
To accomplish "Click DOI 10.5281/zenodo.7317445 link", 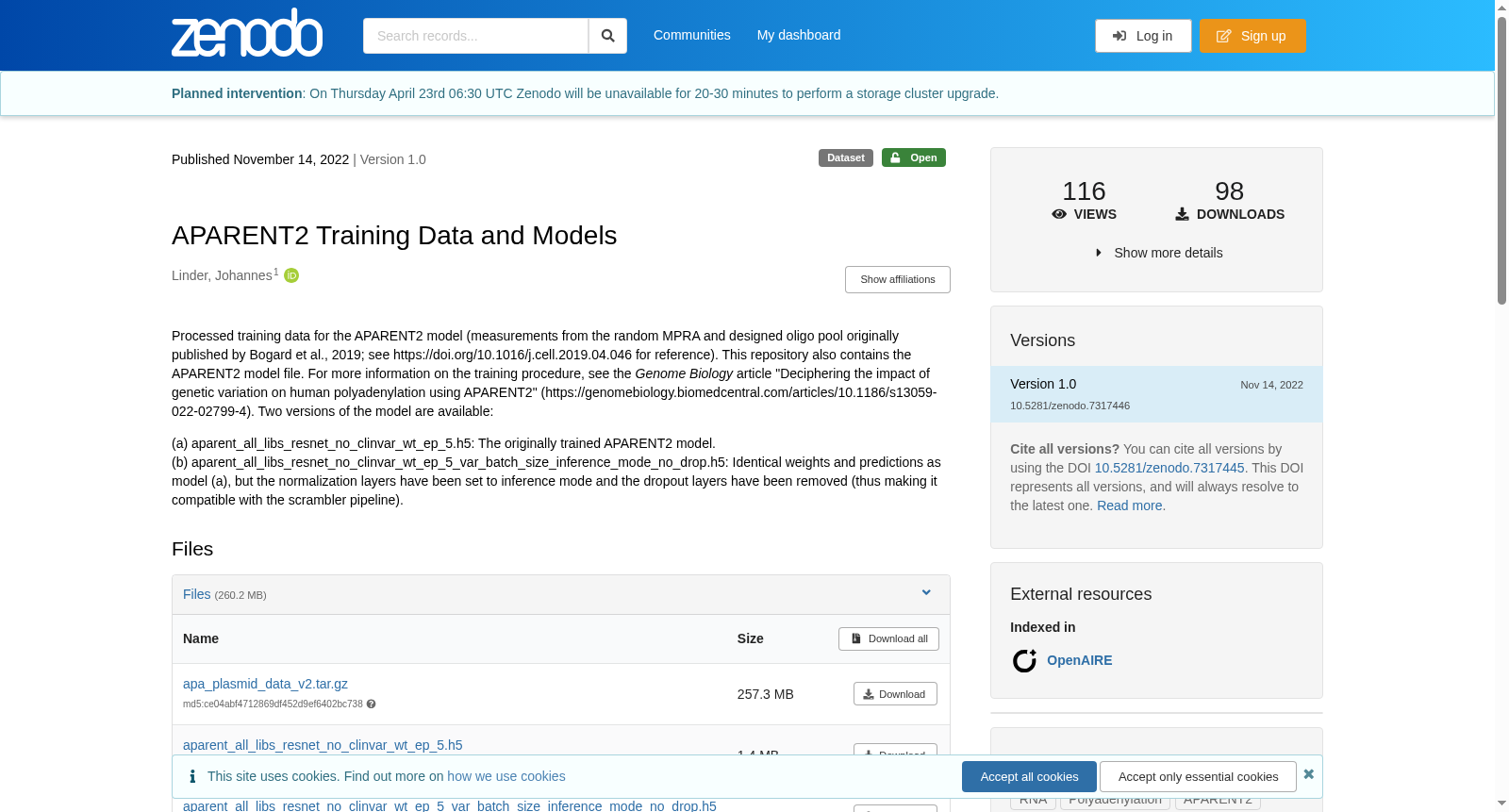I will pos(1169,468).
